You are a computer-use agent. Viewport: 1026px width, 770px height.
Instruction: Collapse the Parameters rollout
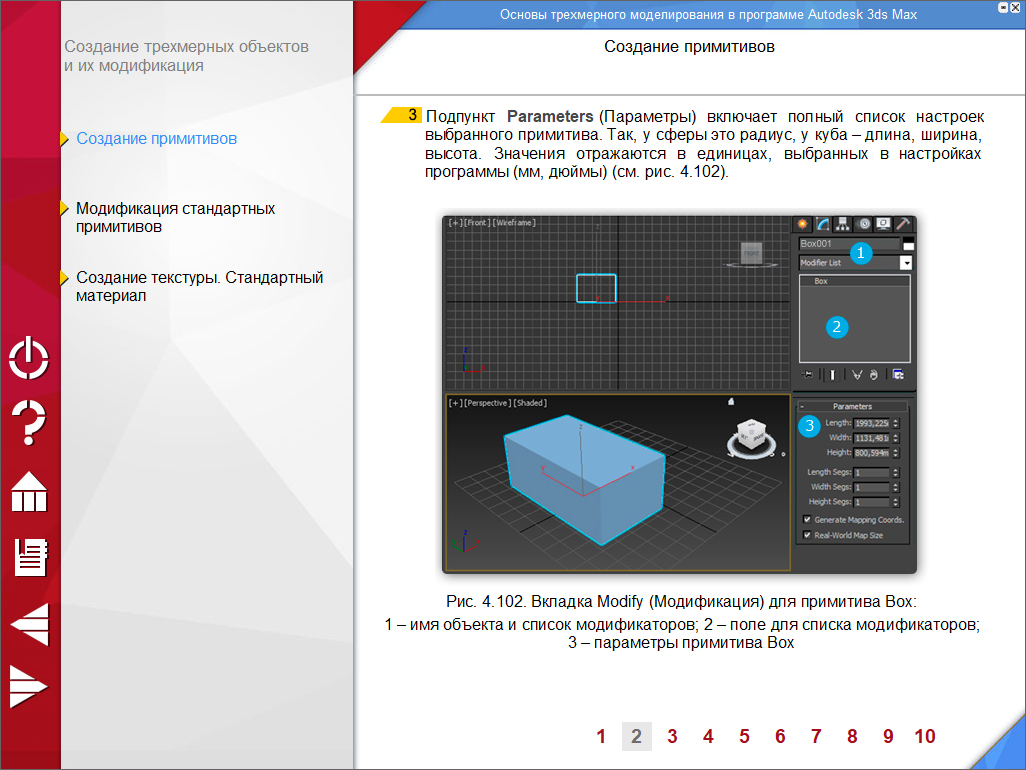coord(802,407)
